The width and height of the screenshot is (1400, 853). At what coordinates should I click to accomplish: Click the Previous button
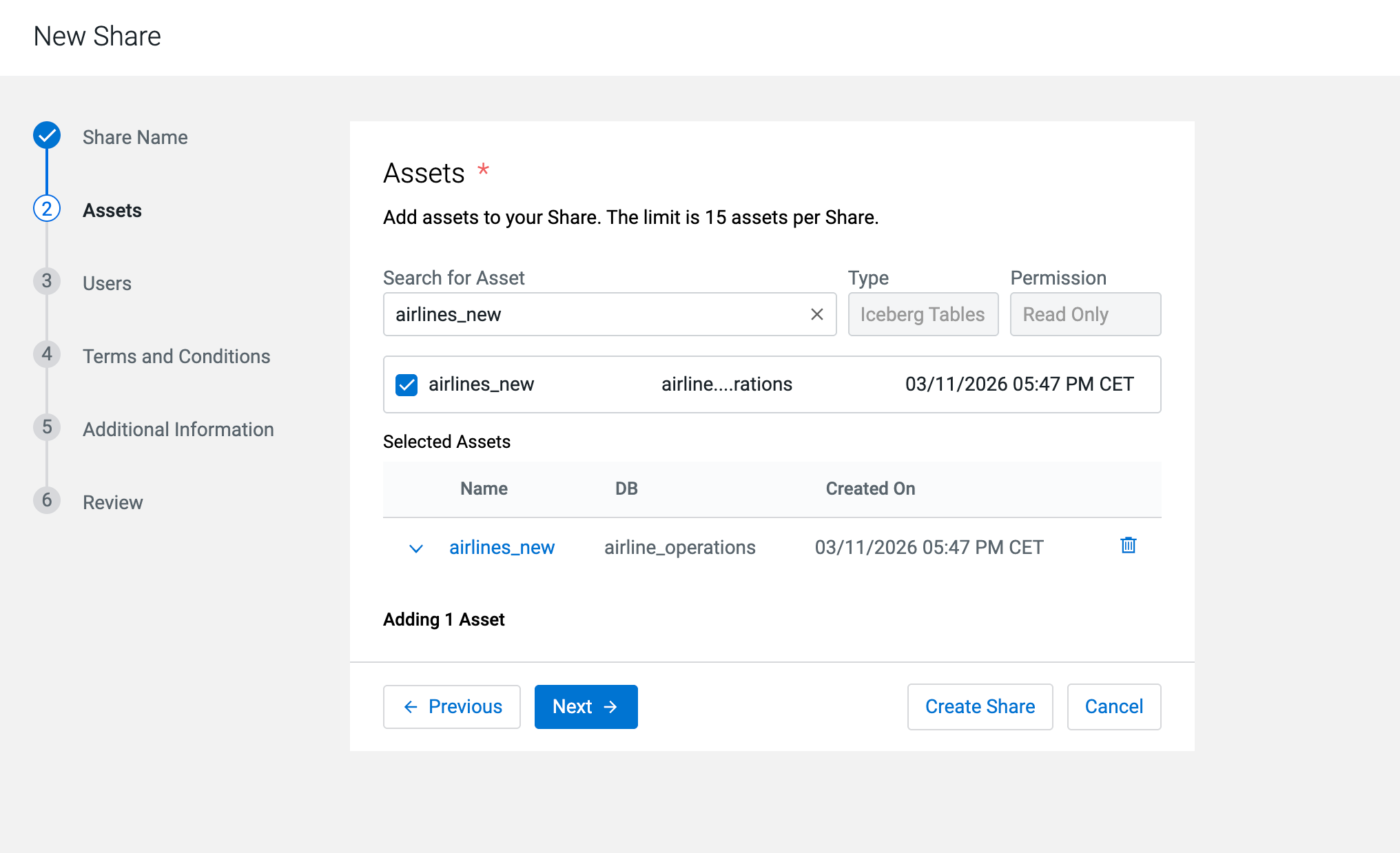click(452, 707)
